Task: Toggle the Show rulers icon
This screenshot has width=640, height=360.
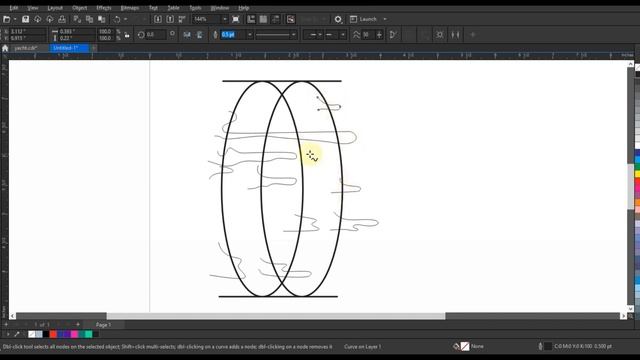Action: pyautogui.click(x=251, y=19)
